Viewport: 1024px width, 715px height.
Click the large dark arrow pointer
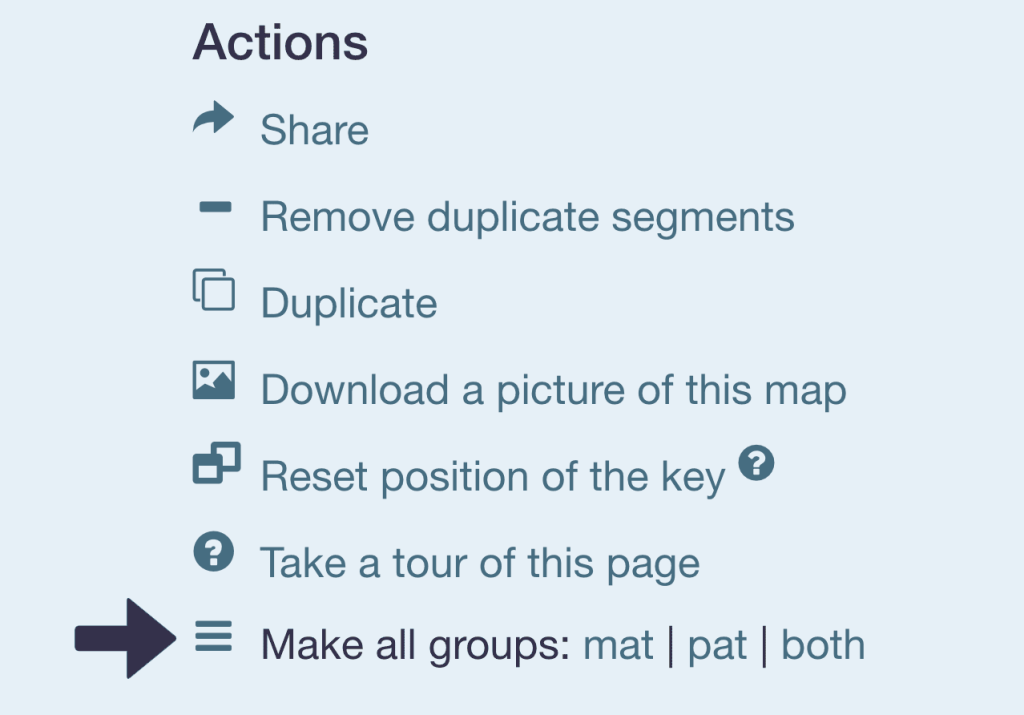[x=123, y=637]
